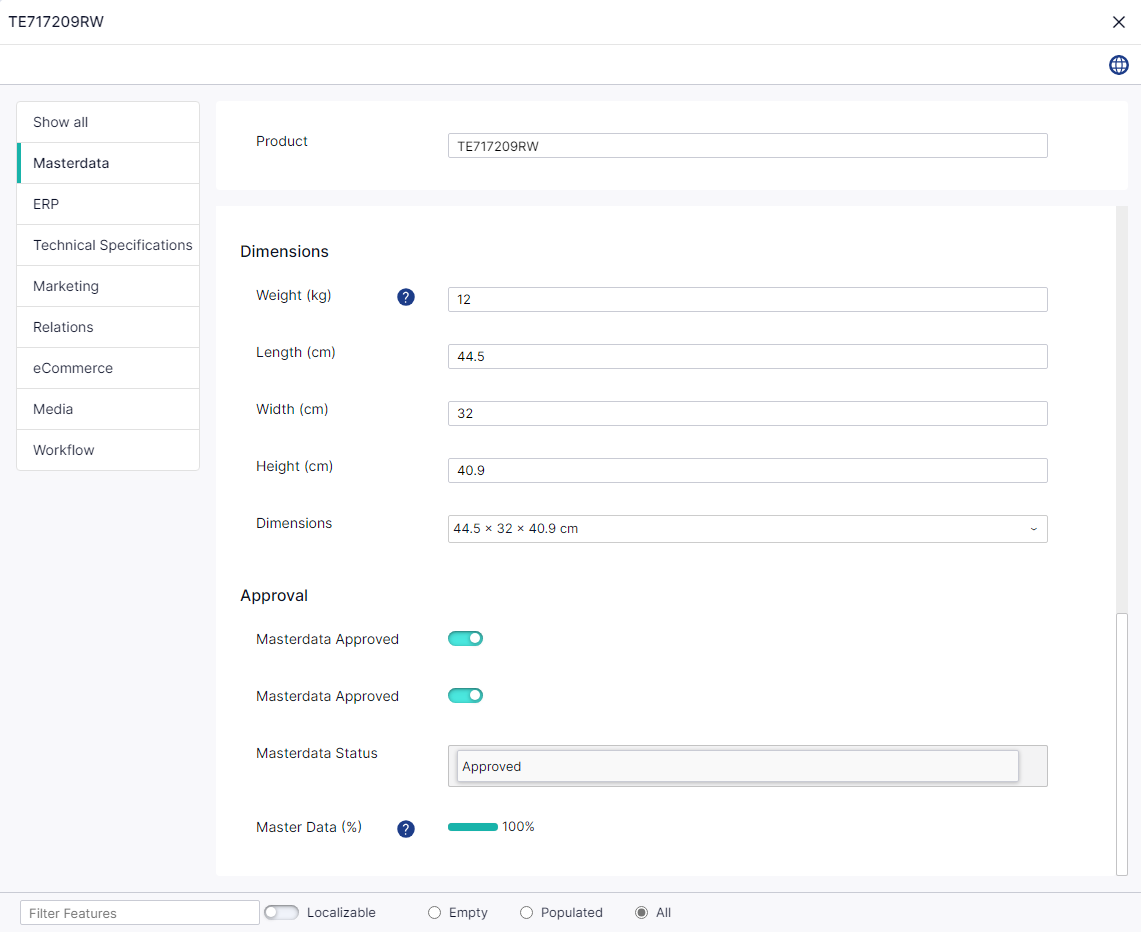Show all feature groups
Viewport: 1141px width, 932px height.
coord(108,122)
